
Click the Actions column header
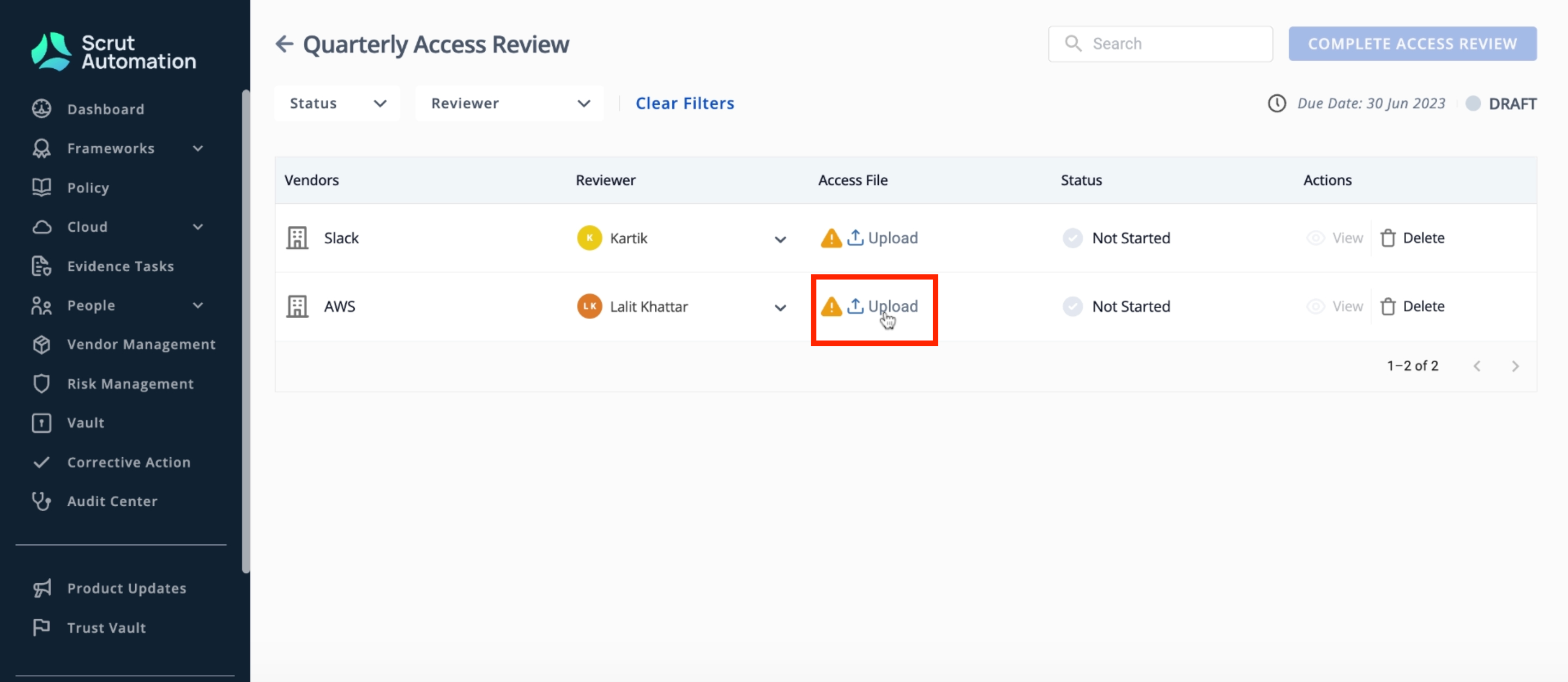[x=1327, y=180]
